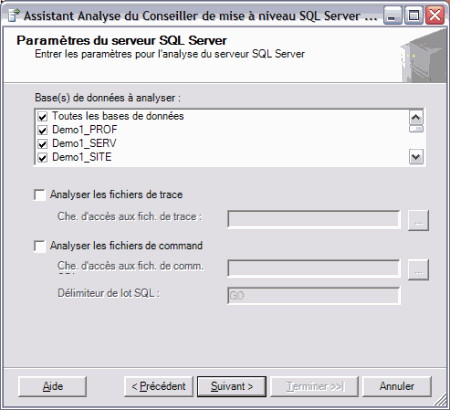The image size is (450, 410).
Task: Click the wizard icon in title bar
Action: coord(13,15)
